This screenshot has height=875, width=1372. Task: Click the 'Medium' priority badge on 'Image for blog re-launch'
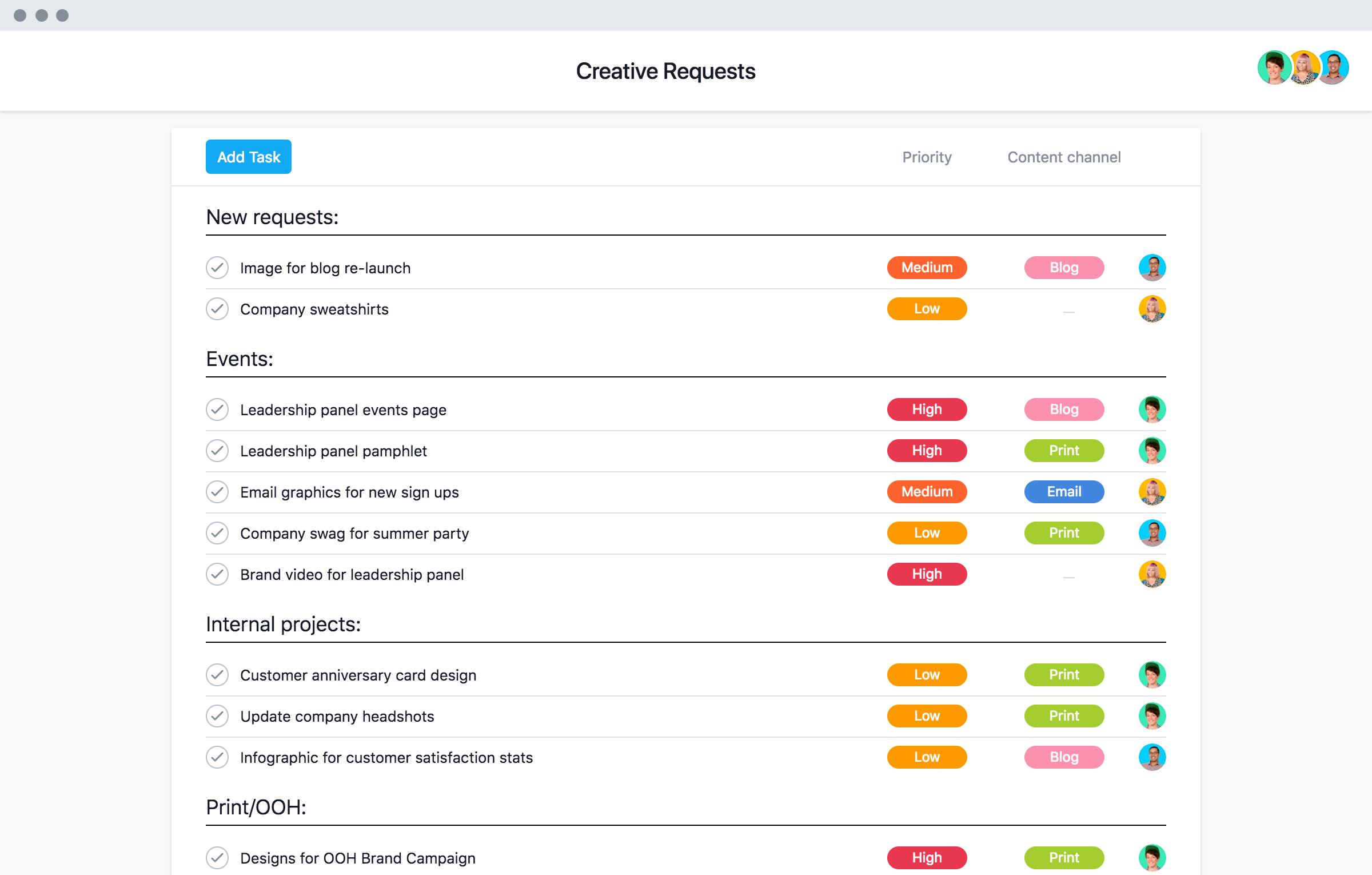point(926,267)
